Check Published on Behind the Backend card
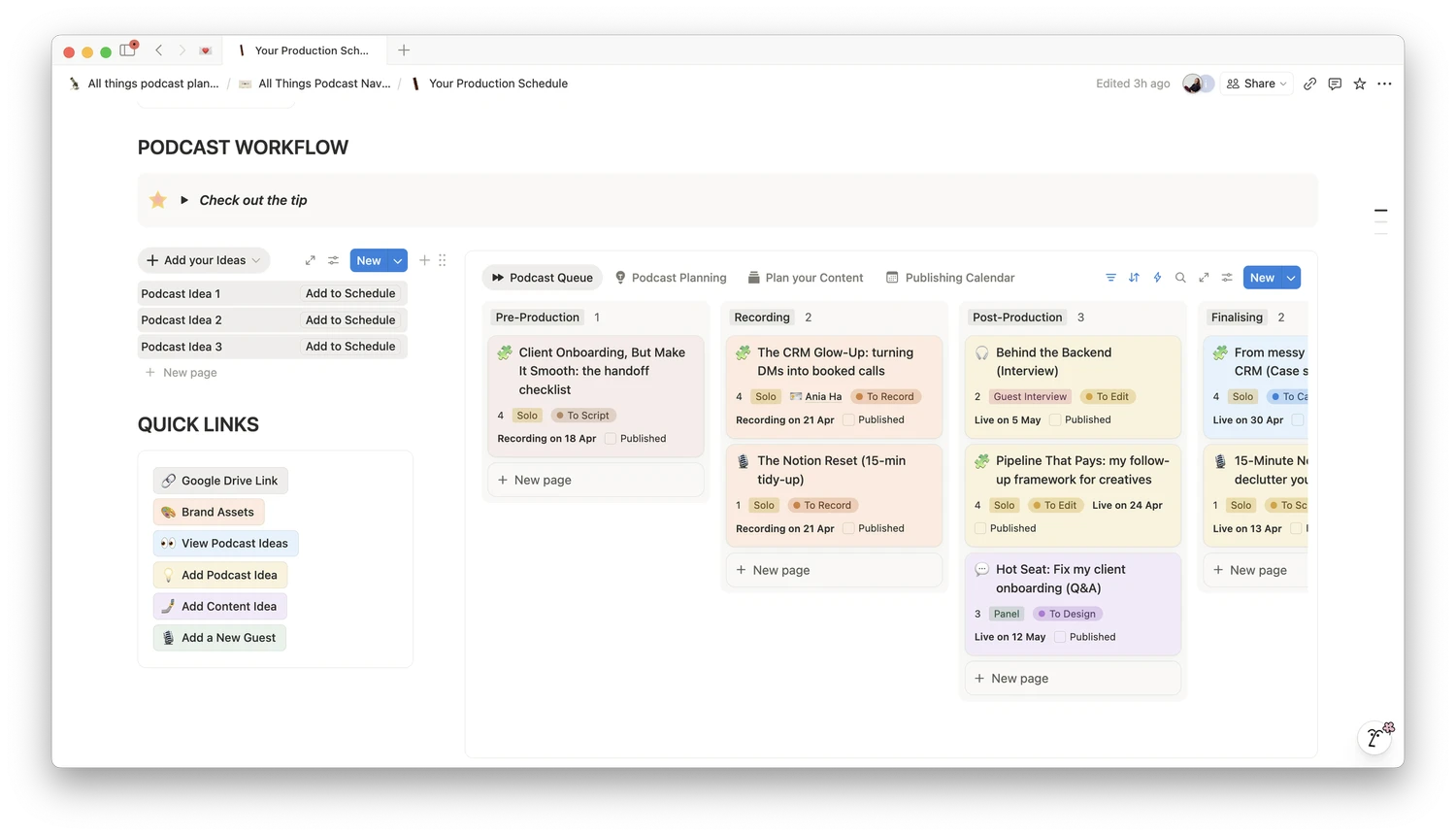Image resolution: width=1456 pixels, height=836 pixels. click(x=1055, y=420)
